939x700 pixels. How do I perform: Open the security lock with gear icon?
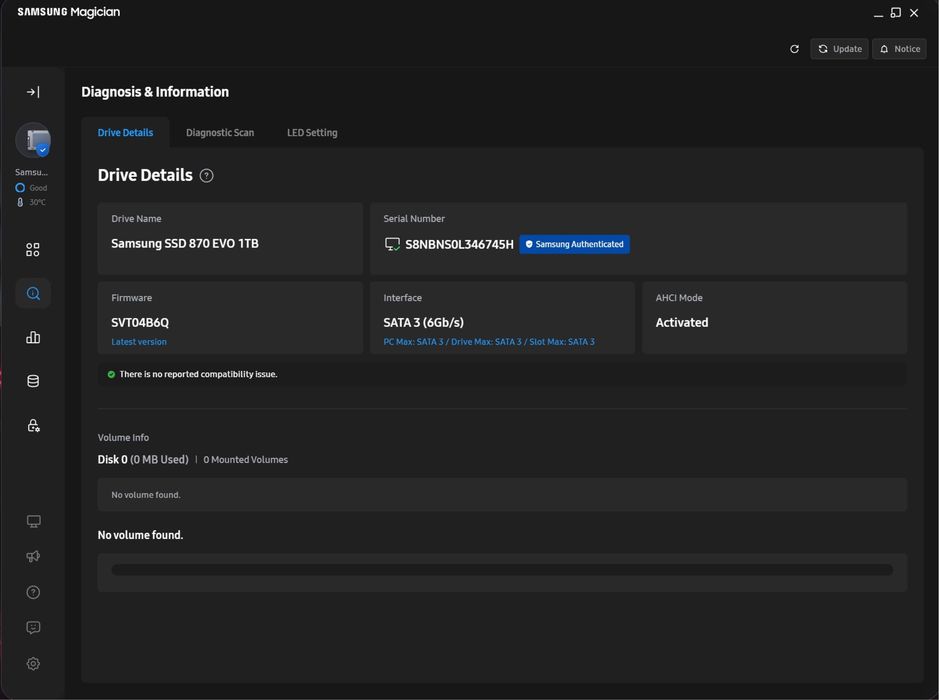click(x=33, y=425)
